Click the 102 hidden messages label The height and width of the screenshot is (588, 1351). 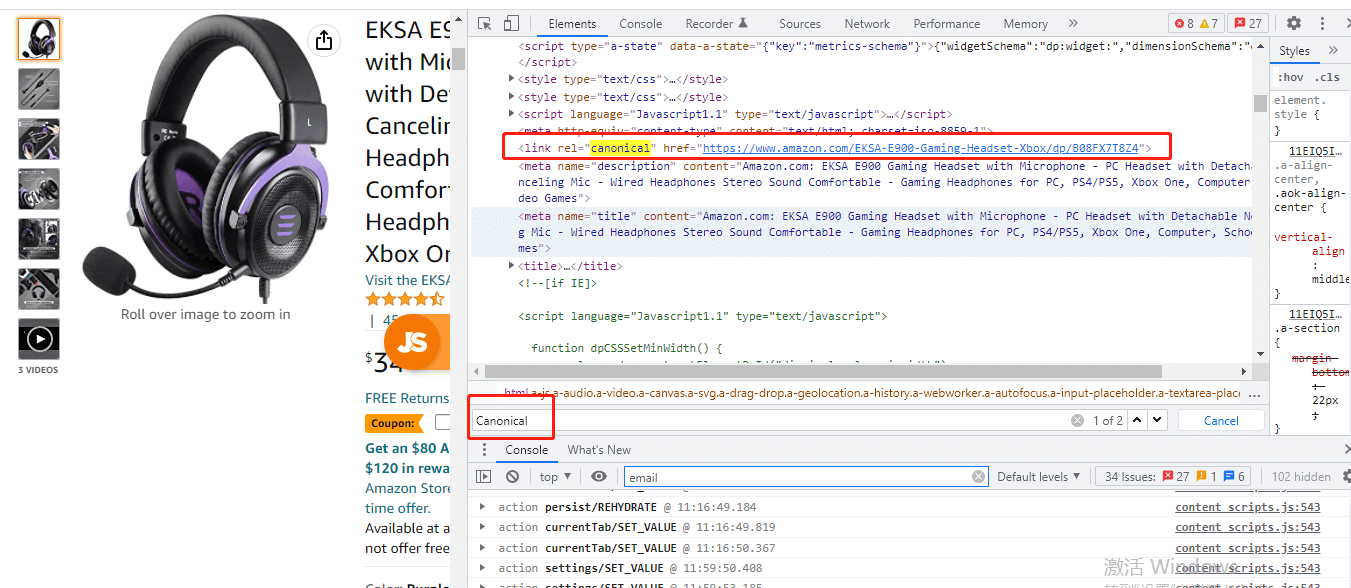pyautogui.click(x=1301, y=477)
